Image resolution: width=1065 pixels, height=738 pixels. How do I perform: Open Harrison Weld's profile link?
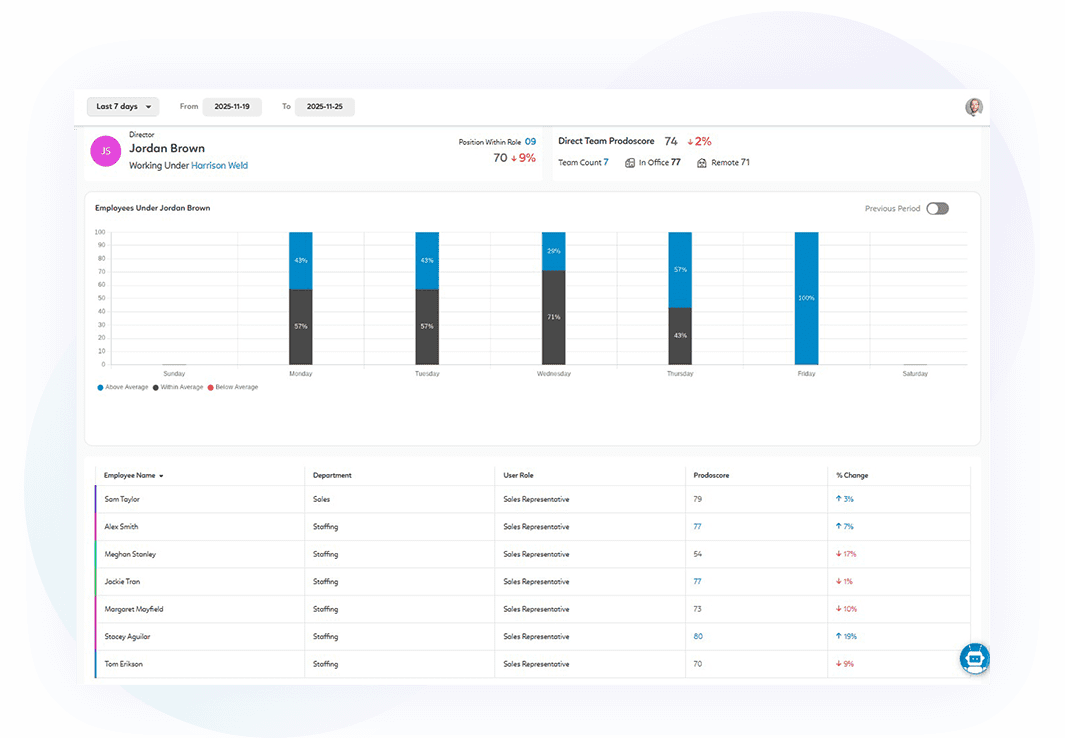tap(220, 164)
